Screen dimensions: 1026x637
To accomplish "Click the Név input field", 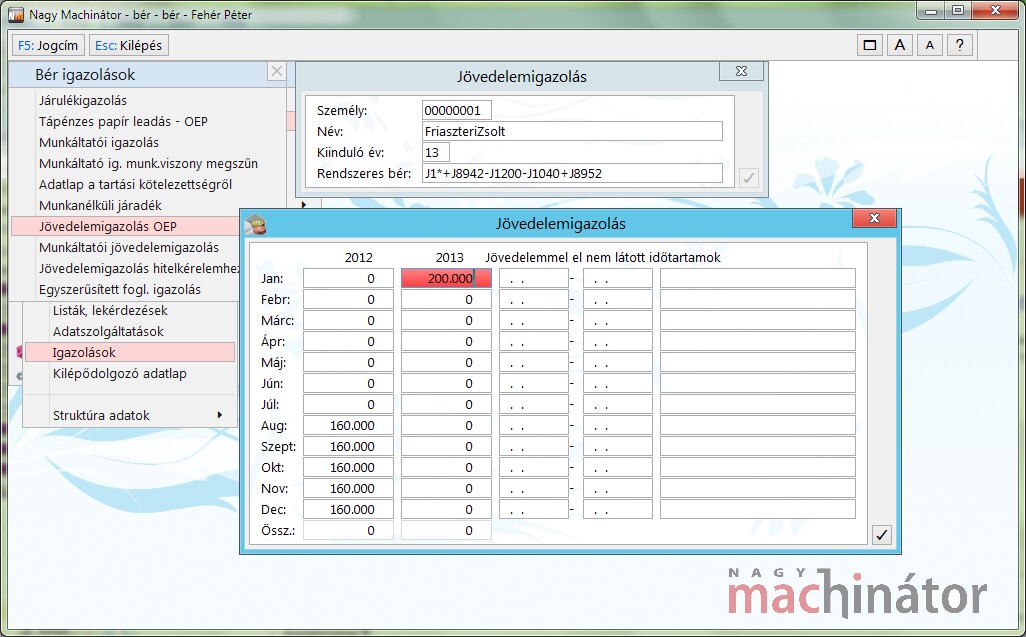I will pyautogui.click(x=572, y=131).
